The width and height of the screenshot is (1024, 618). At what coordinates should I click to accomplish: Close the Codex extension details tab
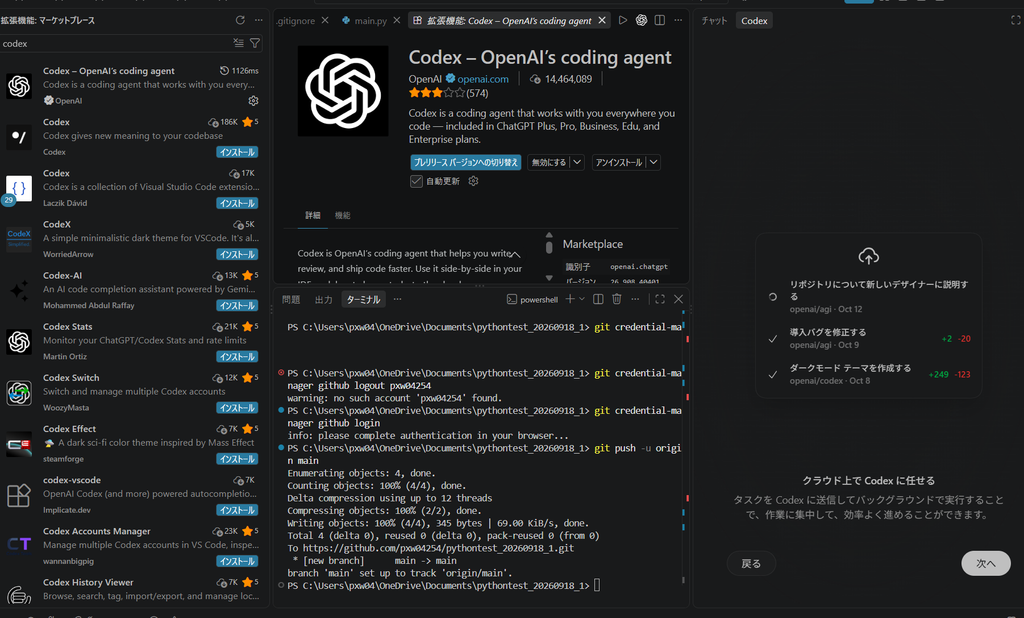[602, 20]
